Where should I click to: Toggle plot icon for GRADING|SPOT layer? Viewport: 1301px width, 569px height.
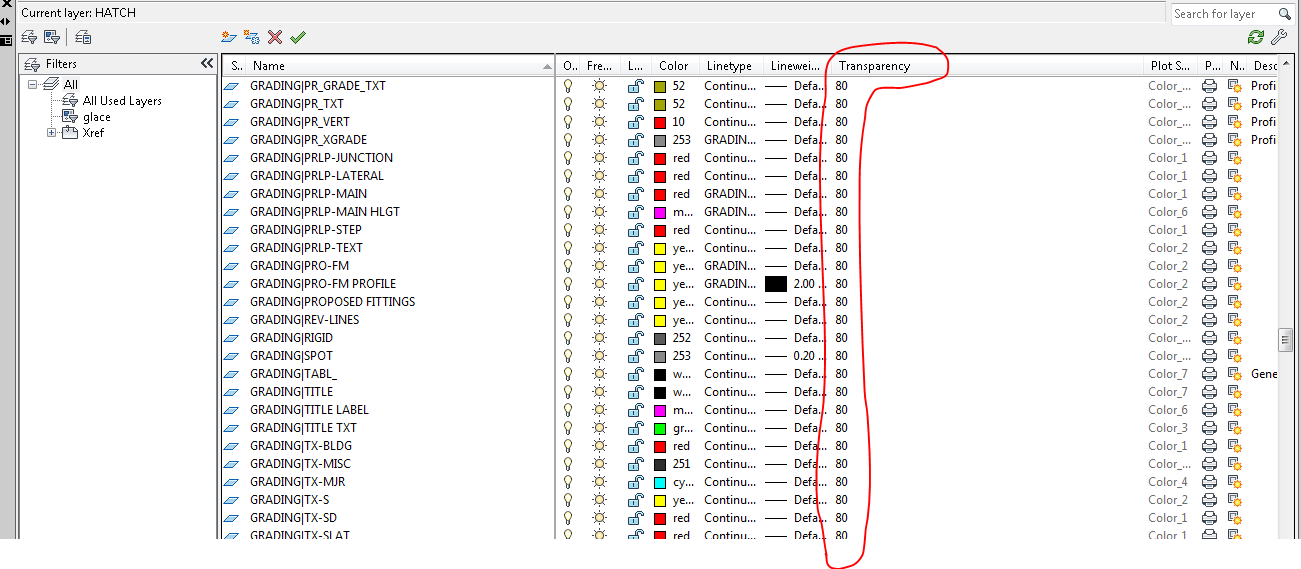(x=1210, y=356)
